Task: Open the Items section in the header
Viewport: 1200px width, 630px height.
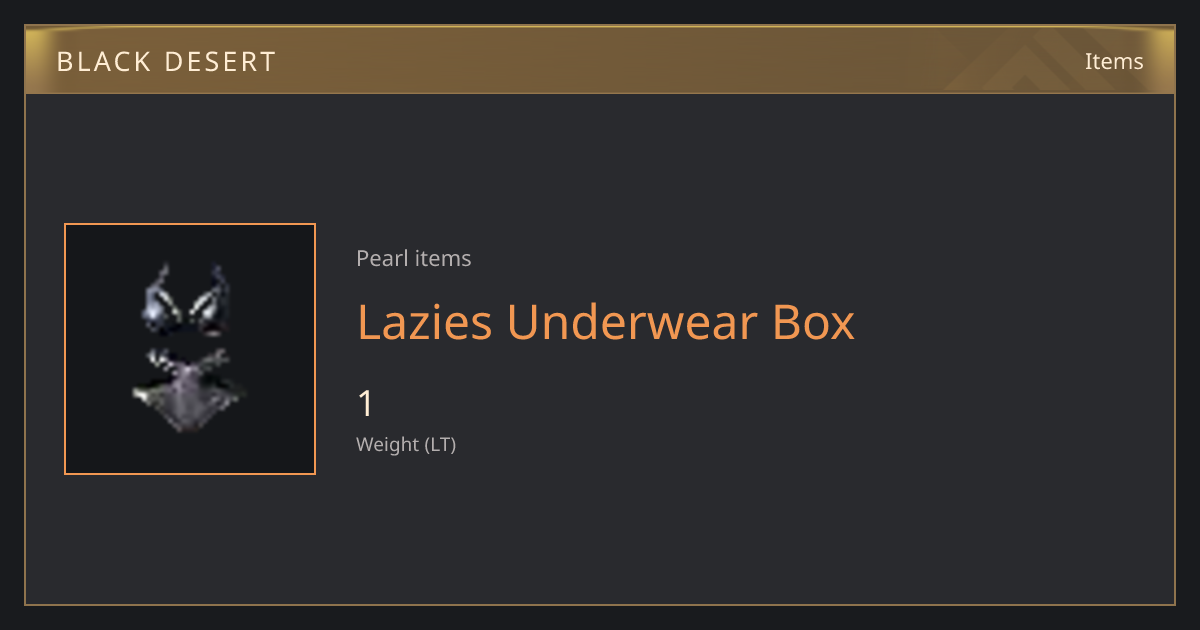Action: tap(1114, 61)
